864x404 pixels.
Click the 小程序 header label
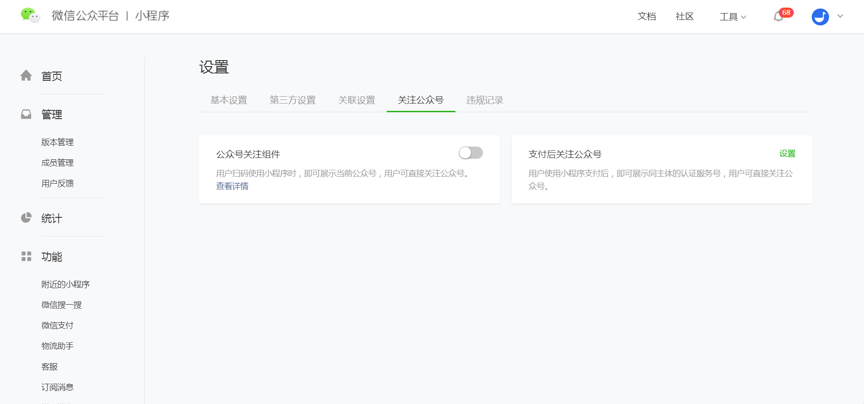point(152,15)
